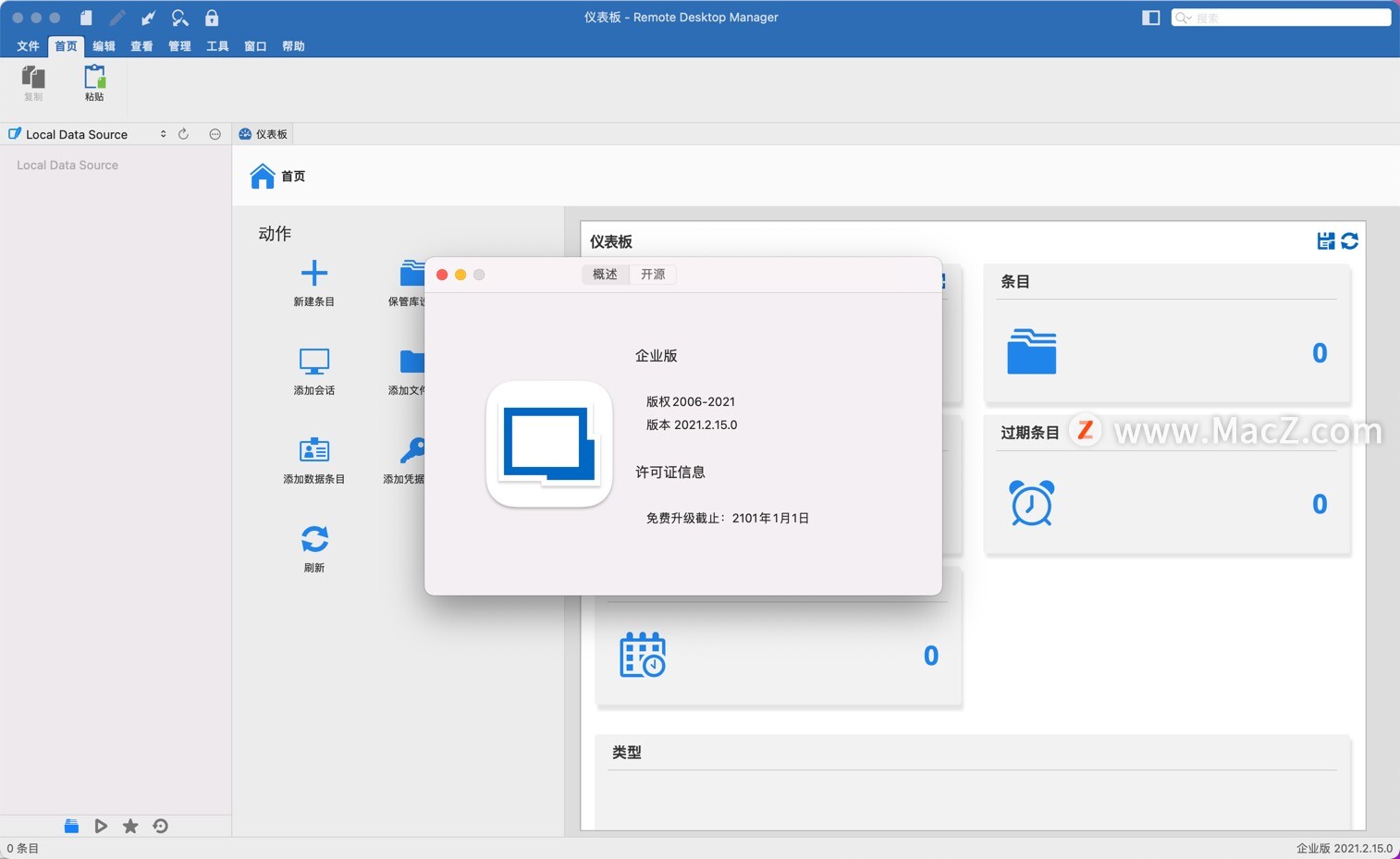Open the 文件 menu
Viewport: 1400px width, 859px height.
[x=28, y=46]
